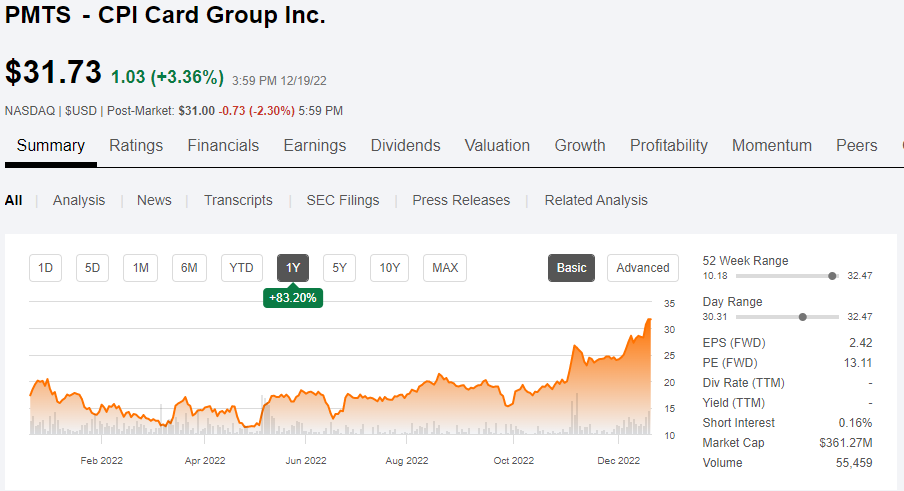Select the All content filter
Image resolution: width=904 pixels, height=491 pixels.
13,200
